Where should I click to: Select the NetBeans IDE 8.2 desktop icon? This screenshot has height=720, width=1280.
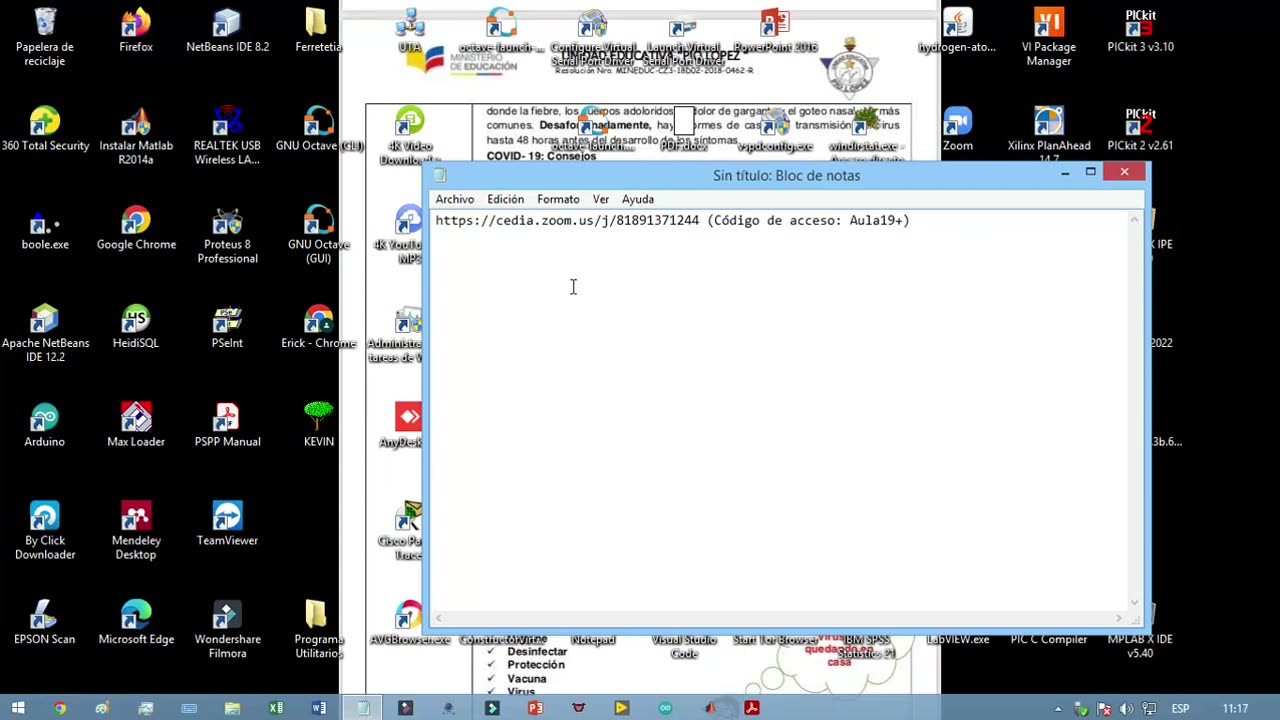pos(227,30)
